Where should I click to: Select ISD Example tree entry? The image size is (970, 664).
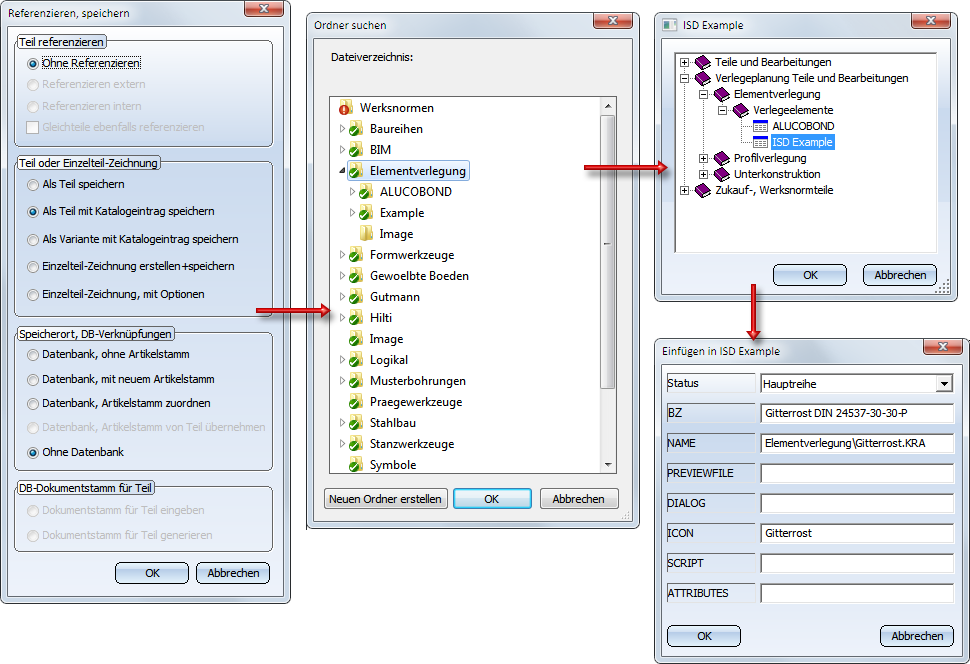point(802,142)
